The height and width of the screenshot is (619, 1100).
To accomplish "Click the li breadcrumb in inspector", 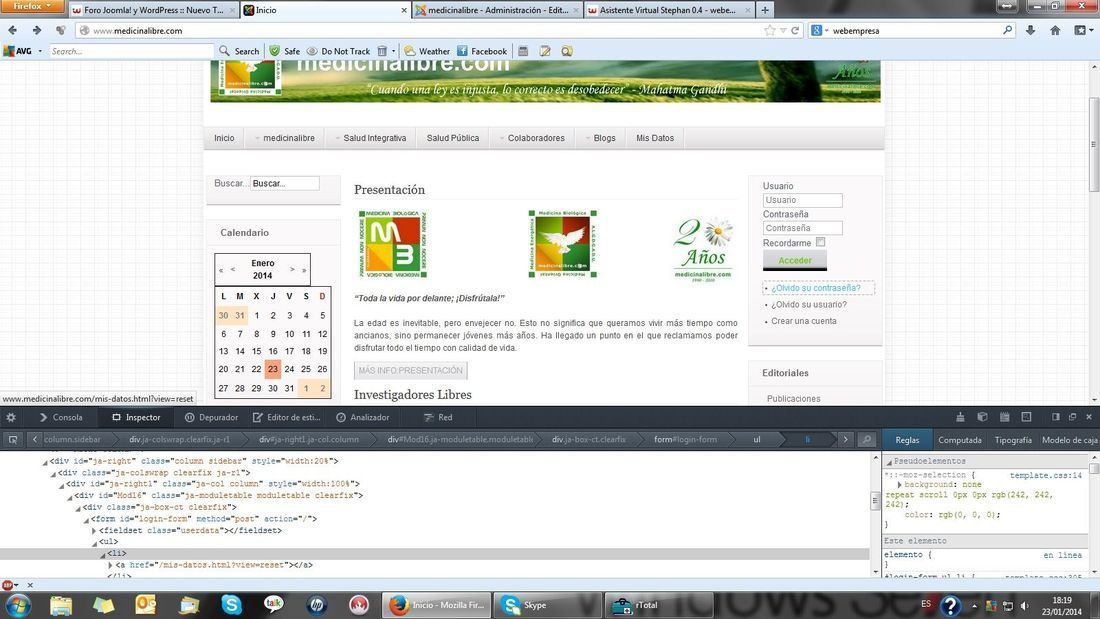I will 807,439.
